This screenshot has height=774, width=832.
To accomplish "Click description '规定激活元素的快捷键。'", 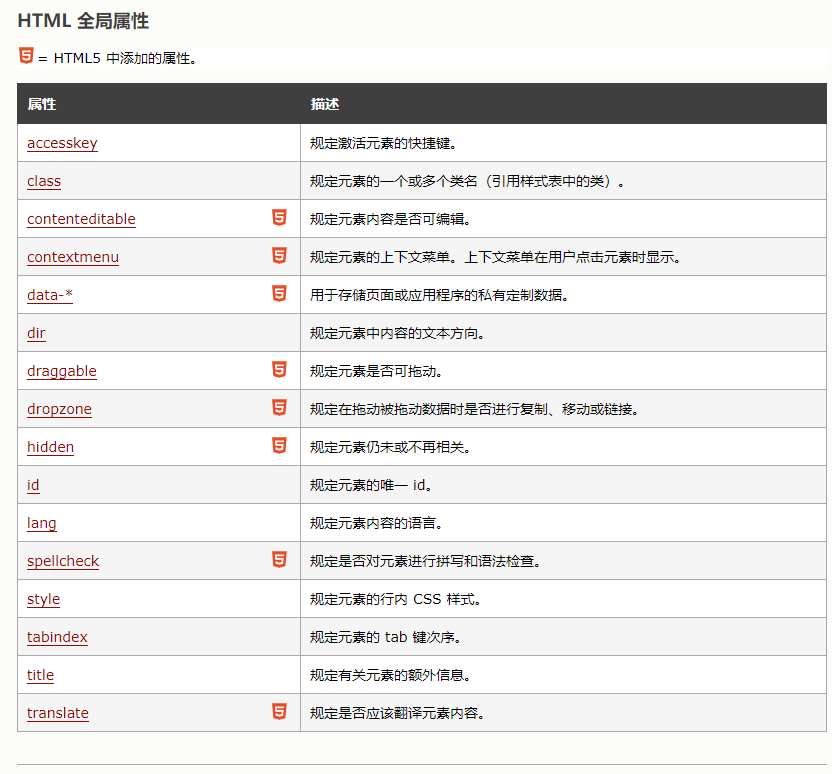I will 384,144.
